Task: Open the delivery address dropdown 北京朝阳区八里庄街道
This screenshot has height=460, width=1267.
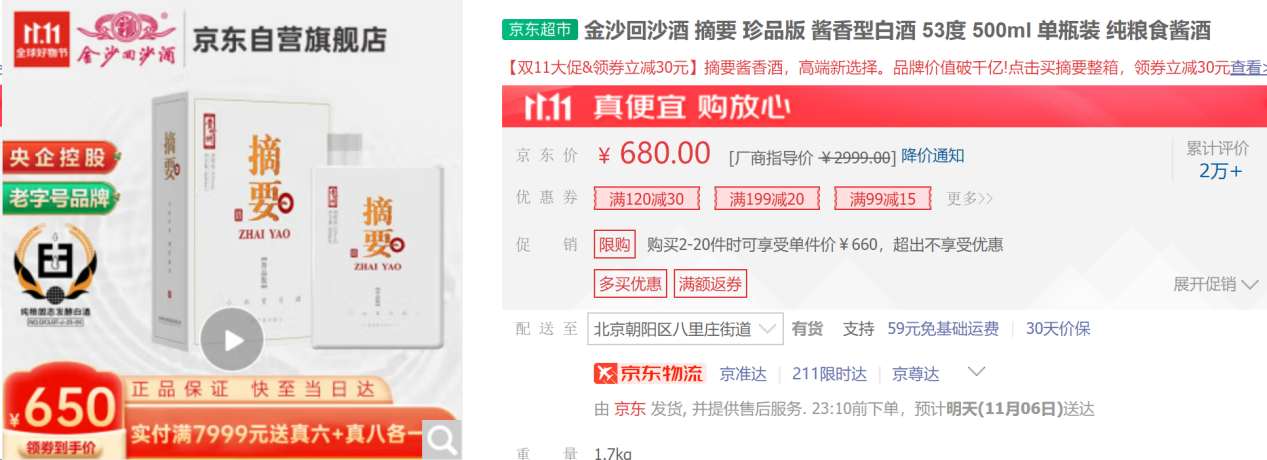Action: 685,329
